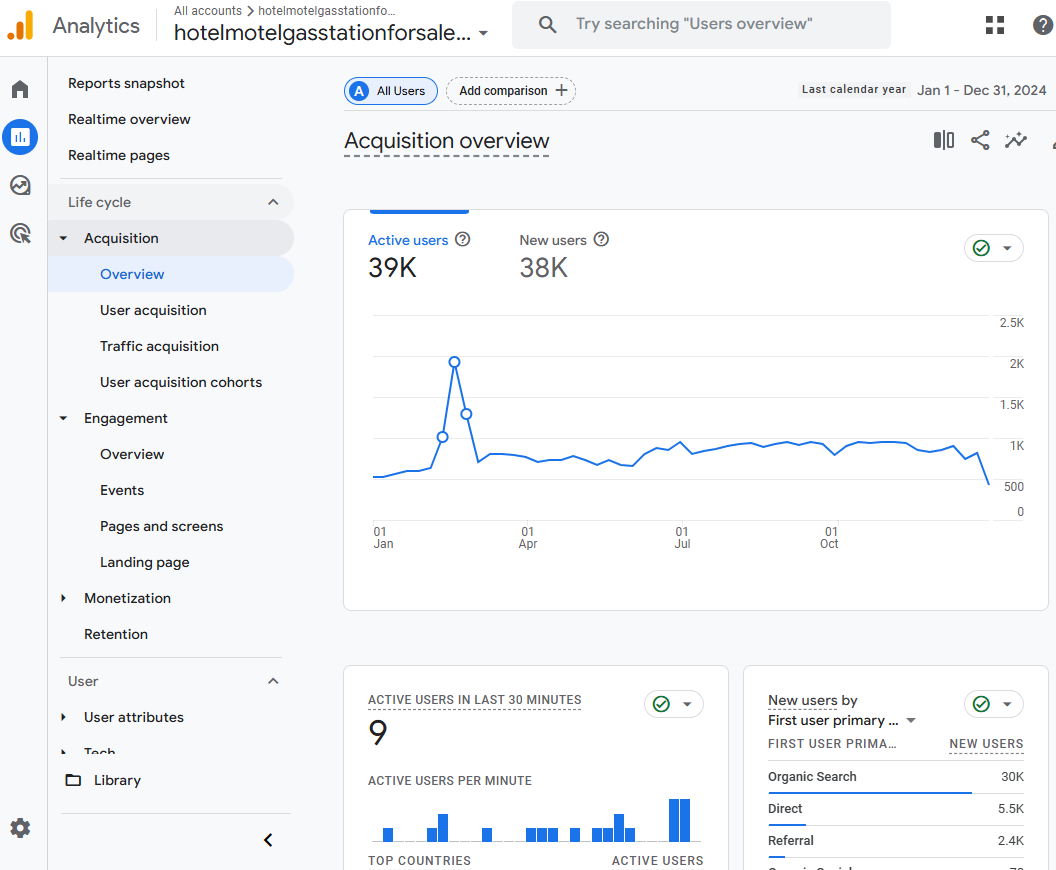The image size is (1056, 870).
Task: Expand the Monetization menu group
Action: pos(64,598)
